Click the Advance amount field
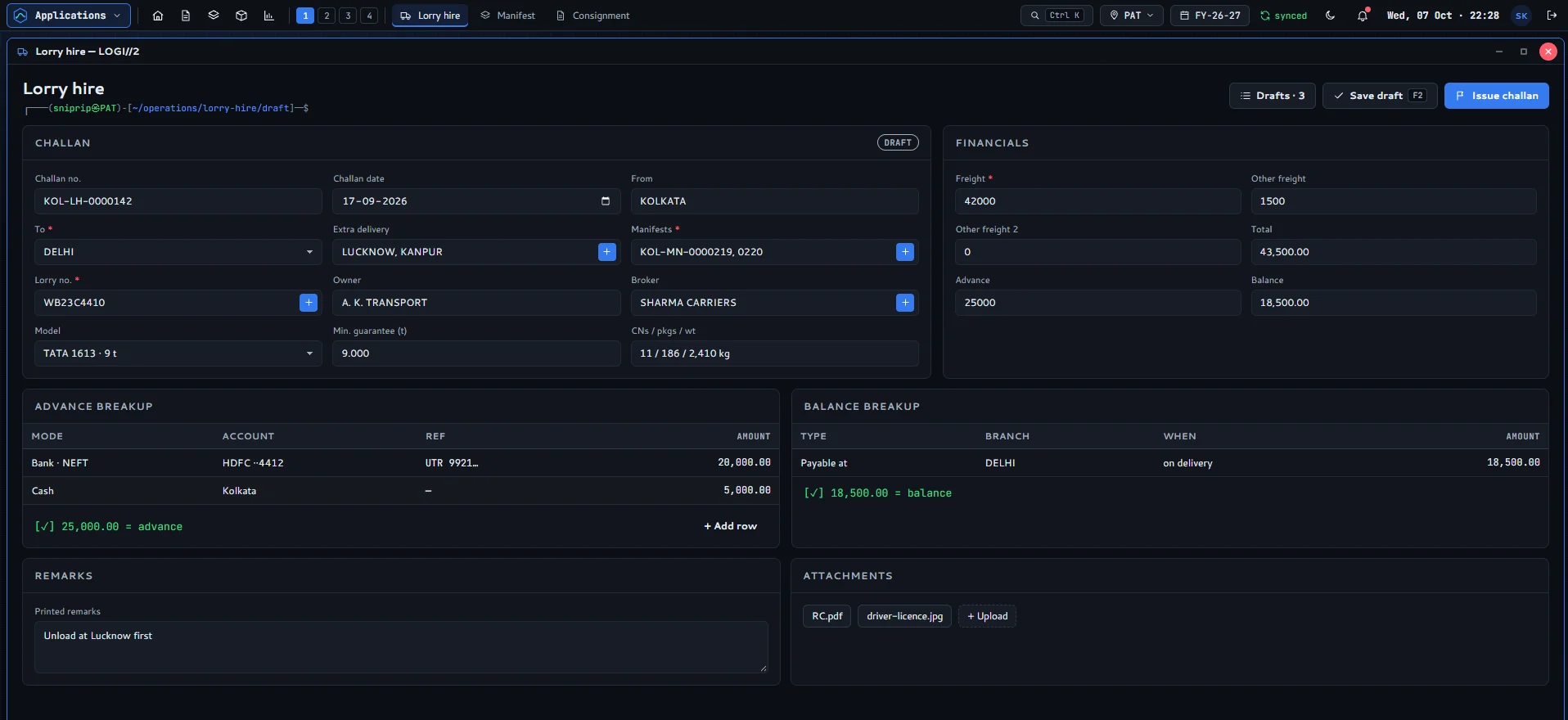The image size is (1568, 720). coord(1098,303)
